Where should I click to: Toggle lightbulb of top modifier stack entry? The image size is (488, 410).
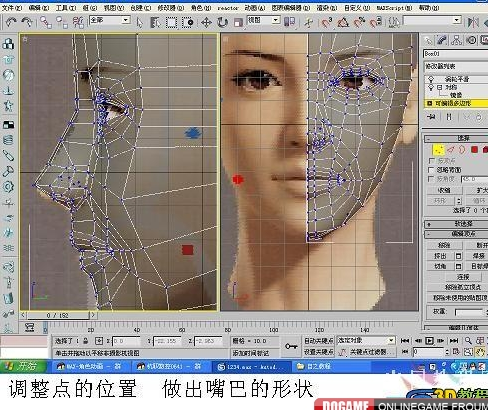point(431,79)
